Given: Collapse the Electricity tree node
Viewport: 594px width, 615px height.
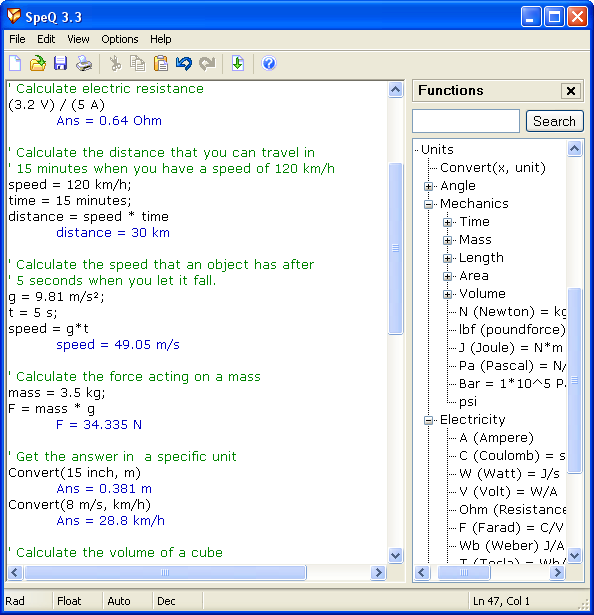Looking at the screenshot, I should pyautogui.click(x=428, y=420).
